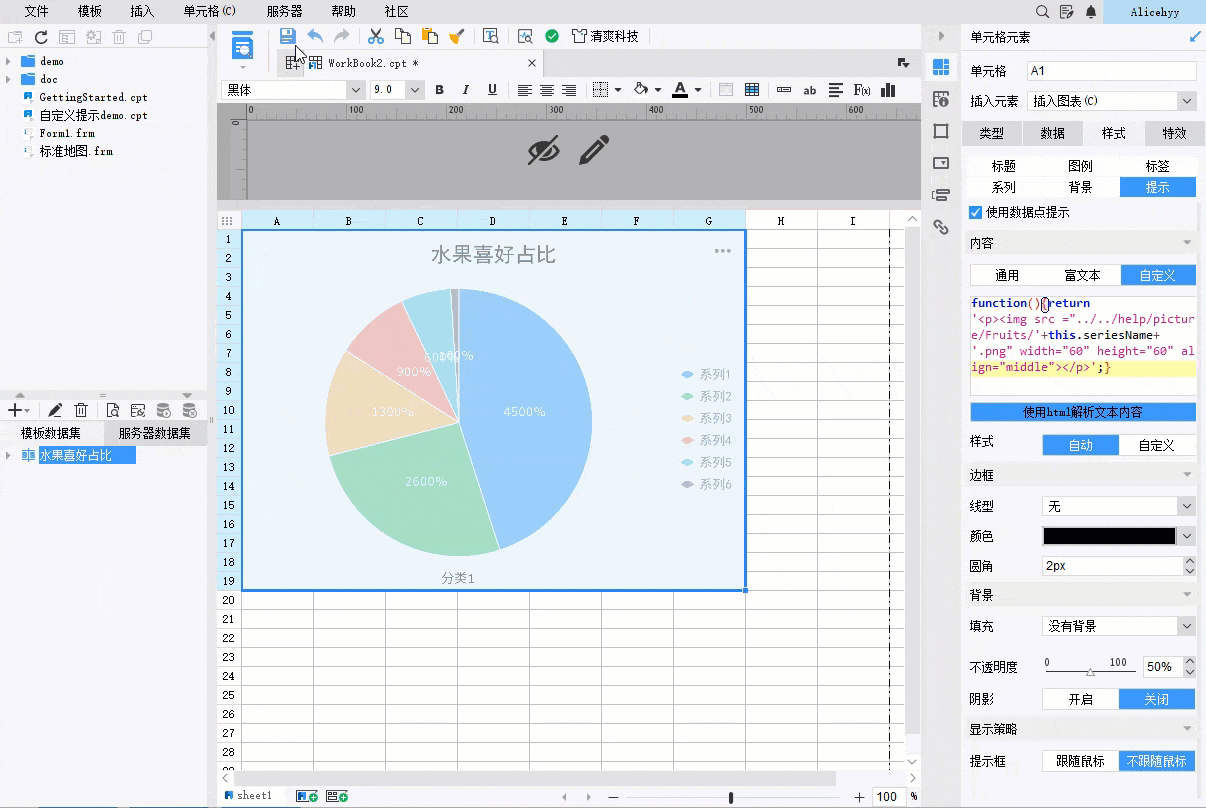Toggle the crossed-eye visibility icon above chart
This screenshot has width=1206, height=808.
point(543,151)
